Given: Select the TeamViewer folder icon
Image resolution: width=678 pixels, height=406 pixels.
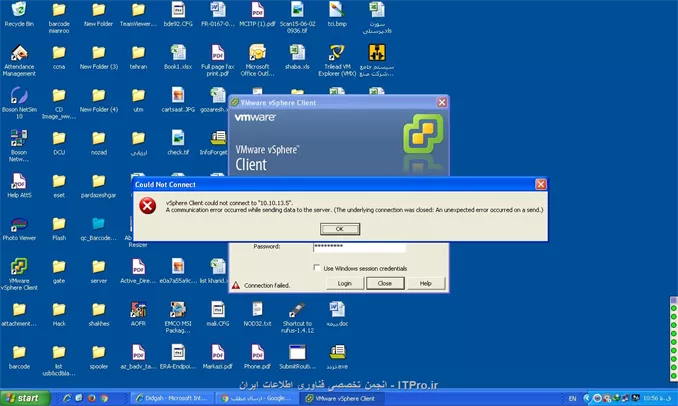Looking at the screenshot, I should point(138,14).
